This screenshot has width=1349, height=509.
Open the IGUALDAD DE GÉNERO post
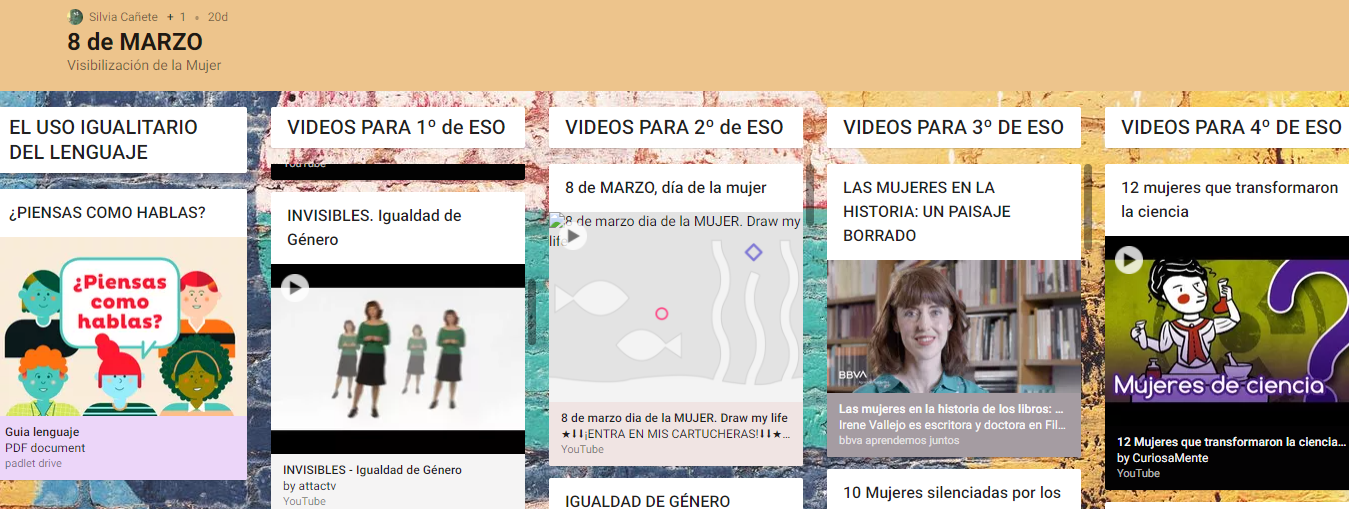[x=647, y=501]
